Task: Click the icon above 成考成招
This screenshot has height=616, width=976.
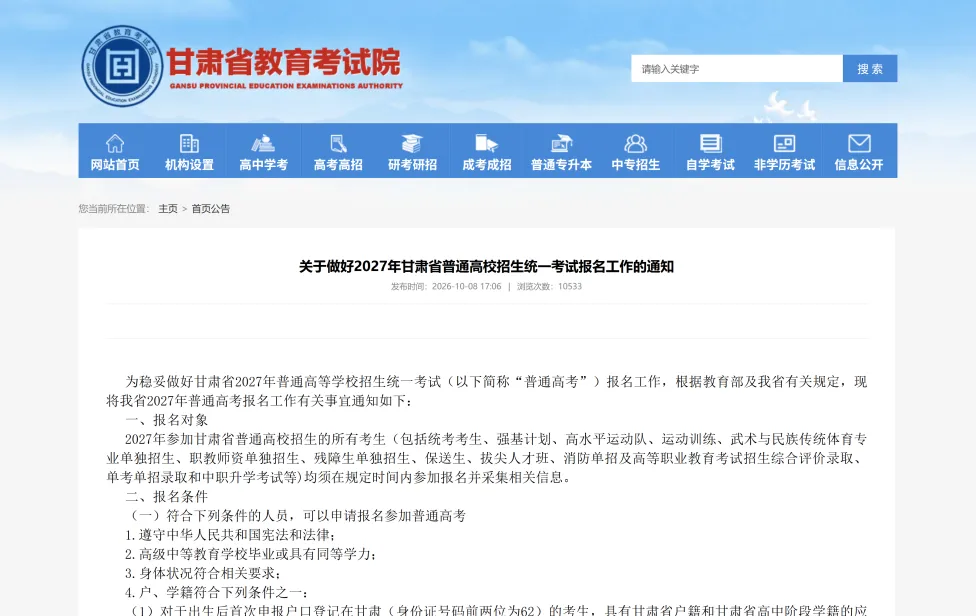Action: tap(486, 143)
